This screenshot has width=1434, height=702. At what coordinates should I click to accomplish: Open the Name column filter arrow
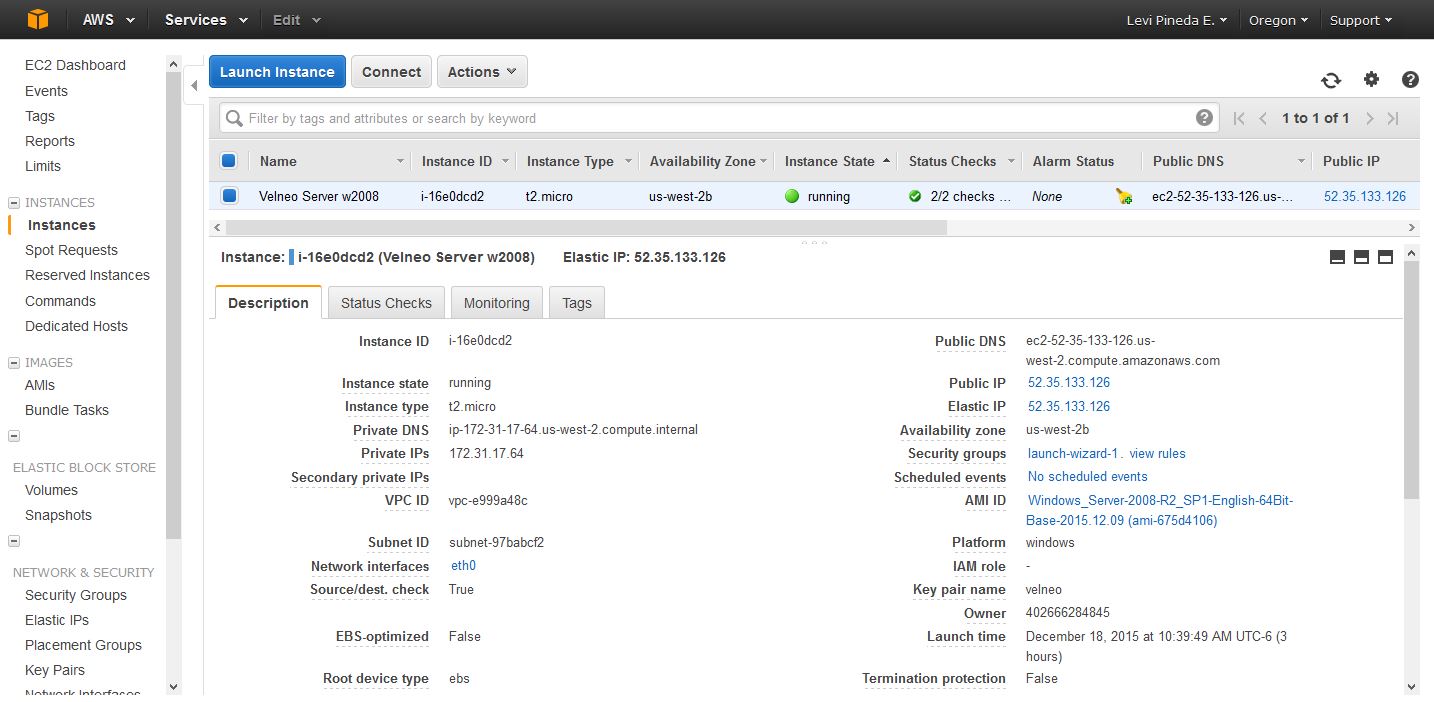coord(400,161)
